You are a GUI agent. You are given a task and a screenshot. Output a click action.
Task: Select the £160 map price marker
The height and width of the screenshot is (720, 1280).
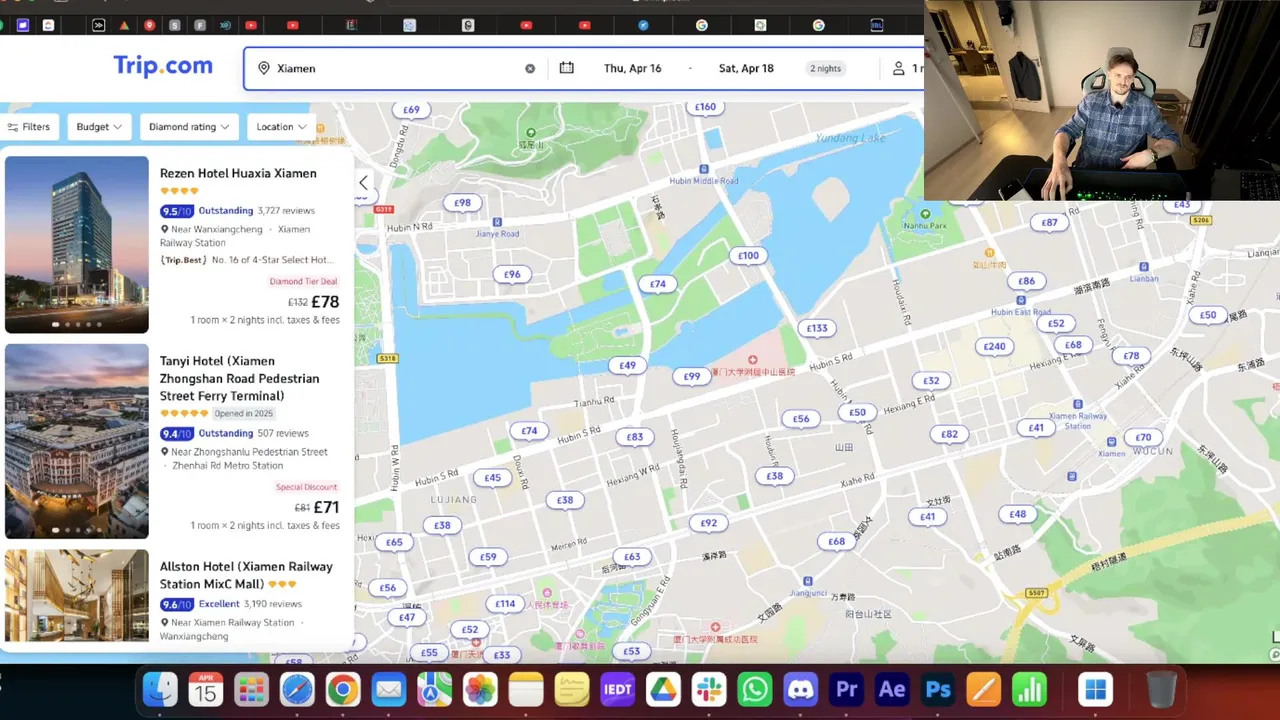click(x=705, y=107)
